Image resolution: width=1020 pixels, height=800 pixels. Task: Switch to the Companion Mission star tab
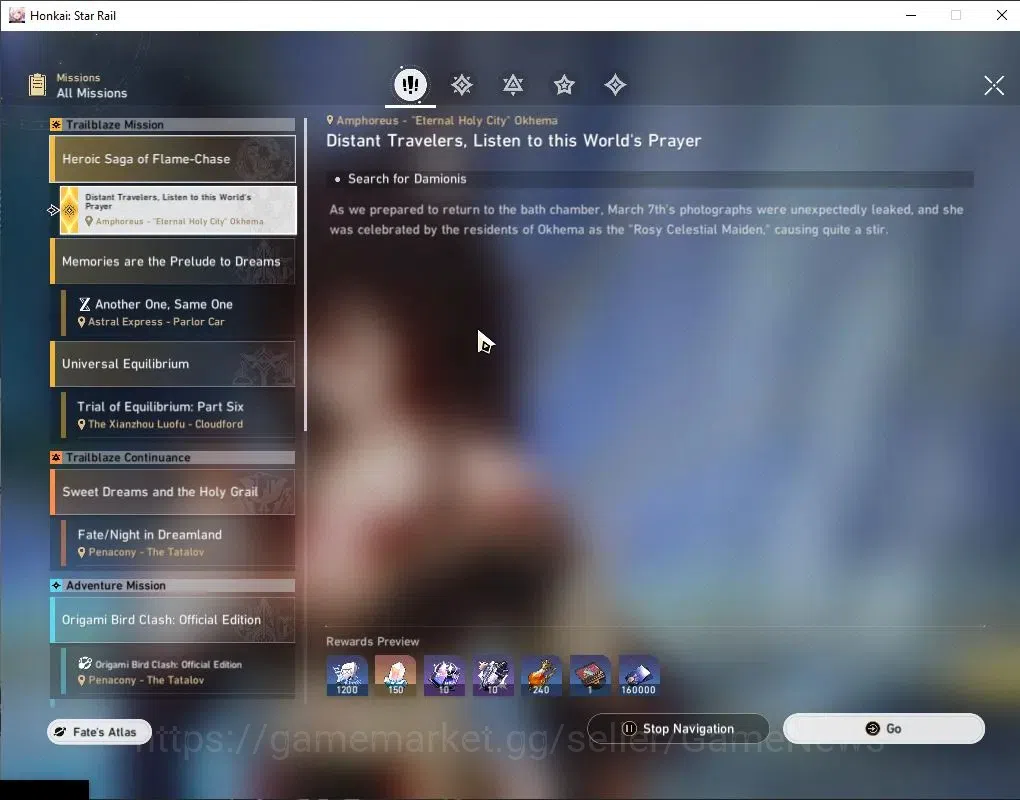[564, 85]
